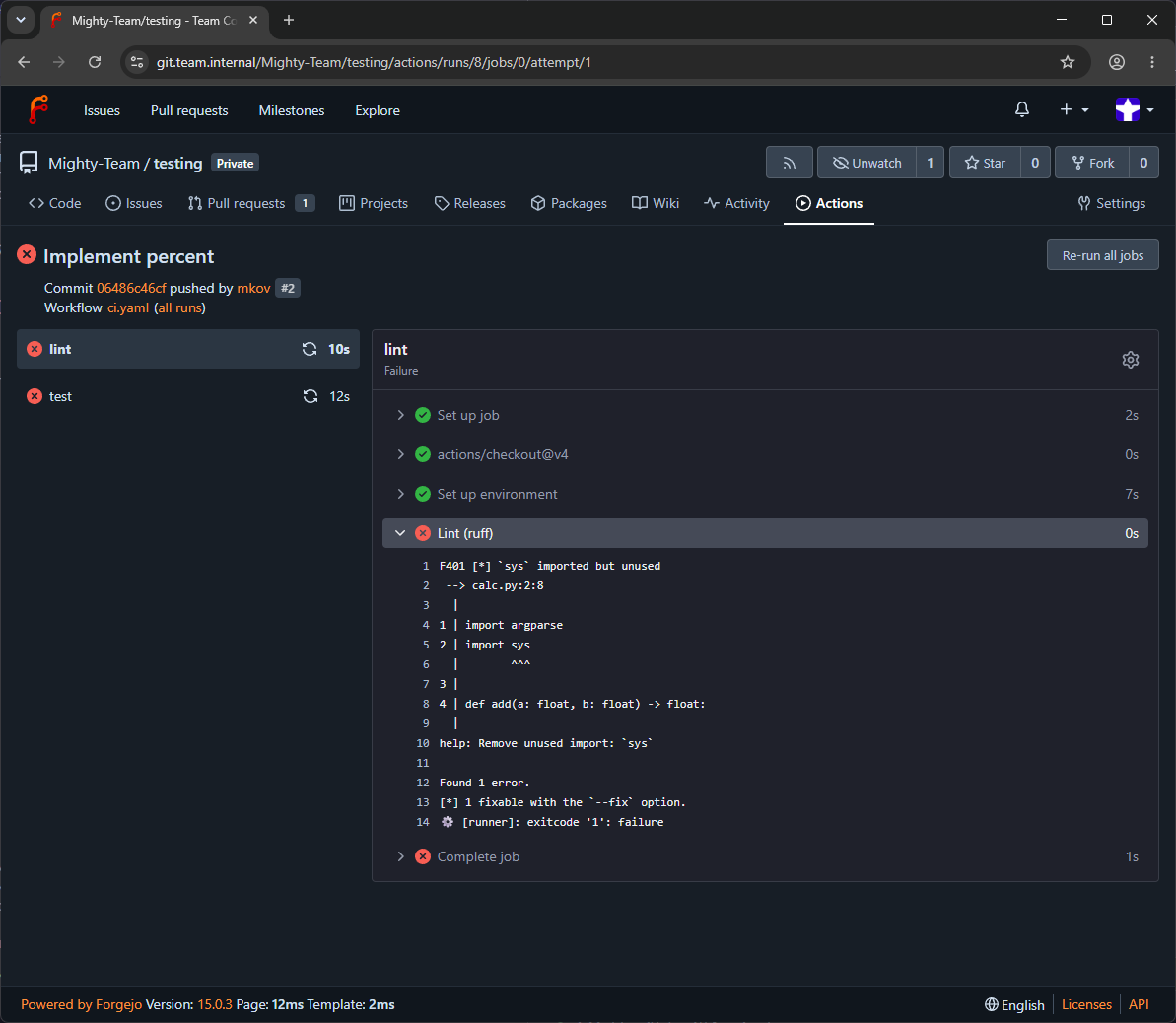Click Issues in the top navigation bar

(x=102, y=110)
